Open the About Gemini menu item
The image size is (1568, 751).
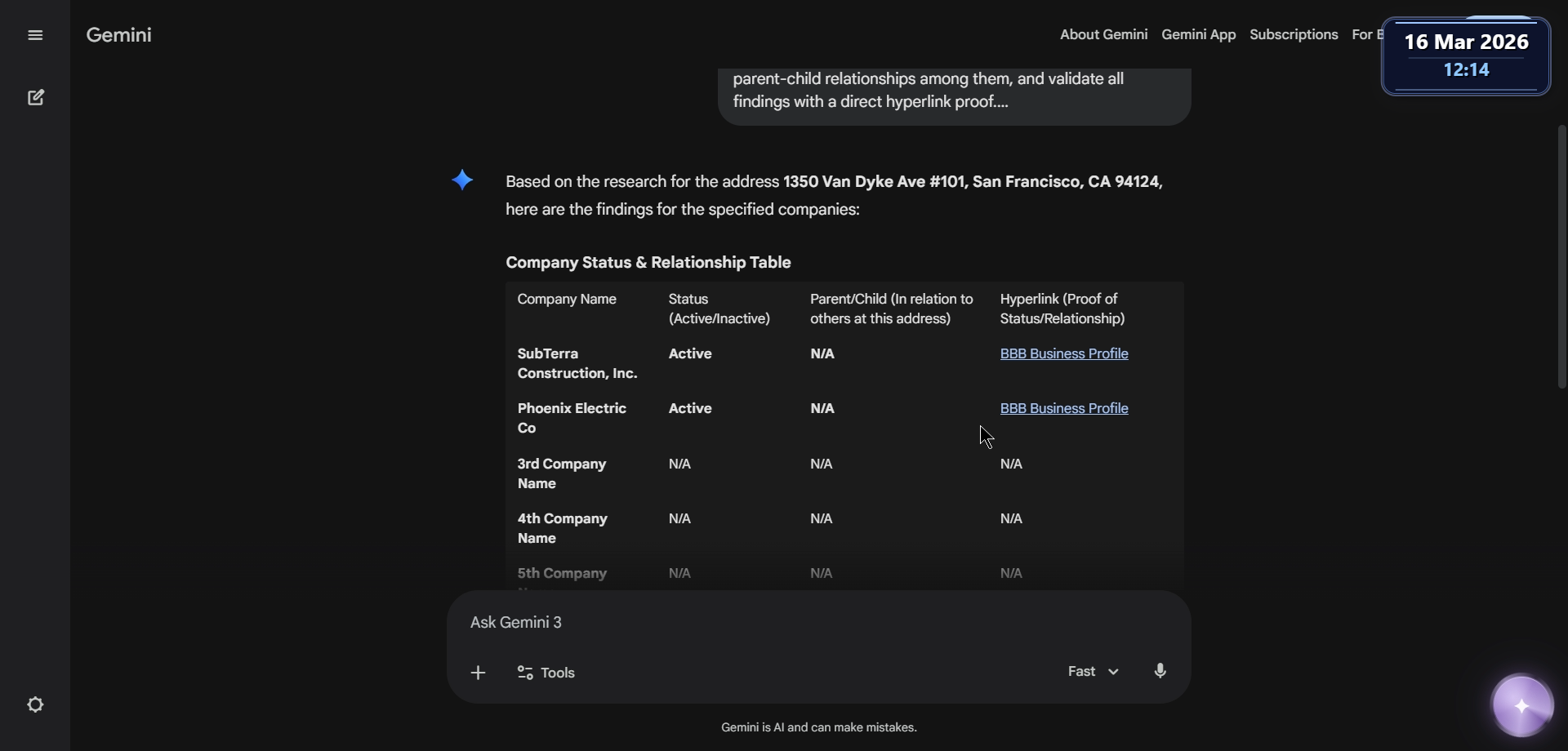pyautogui.click(x=1103, y=34)
